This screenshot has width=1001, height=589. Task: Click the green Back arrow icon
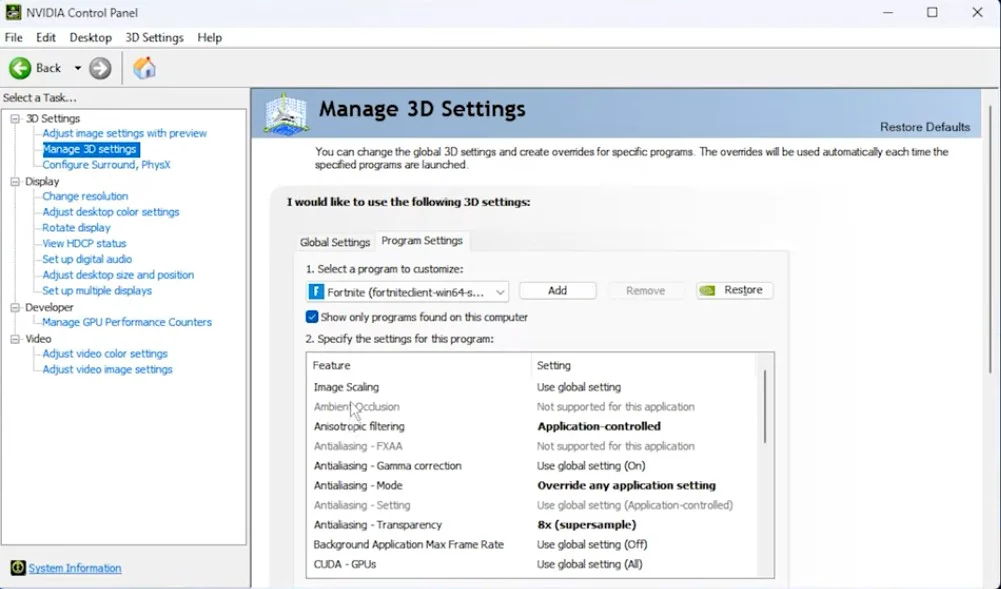pyautogui.click(x=20, y=68)
